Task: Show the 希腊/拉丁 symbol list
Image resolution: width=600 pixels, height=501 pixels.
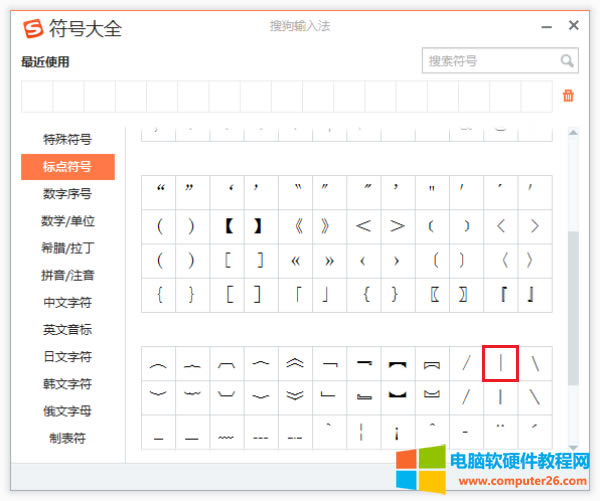Action: coord(67,248)
